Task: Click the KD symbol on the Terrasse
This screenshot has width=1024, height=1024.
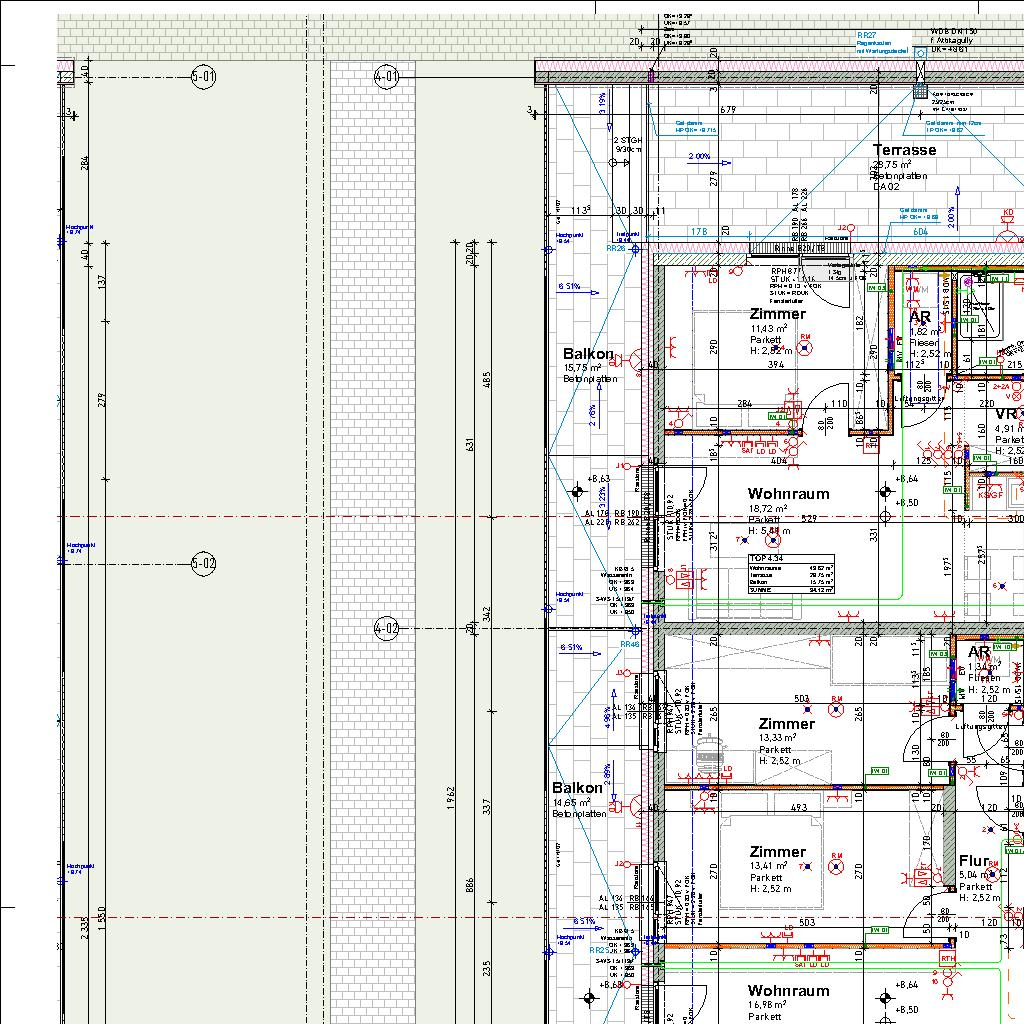Action: [x=1008, y=214]
